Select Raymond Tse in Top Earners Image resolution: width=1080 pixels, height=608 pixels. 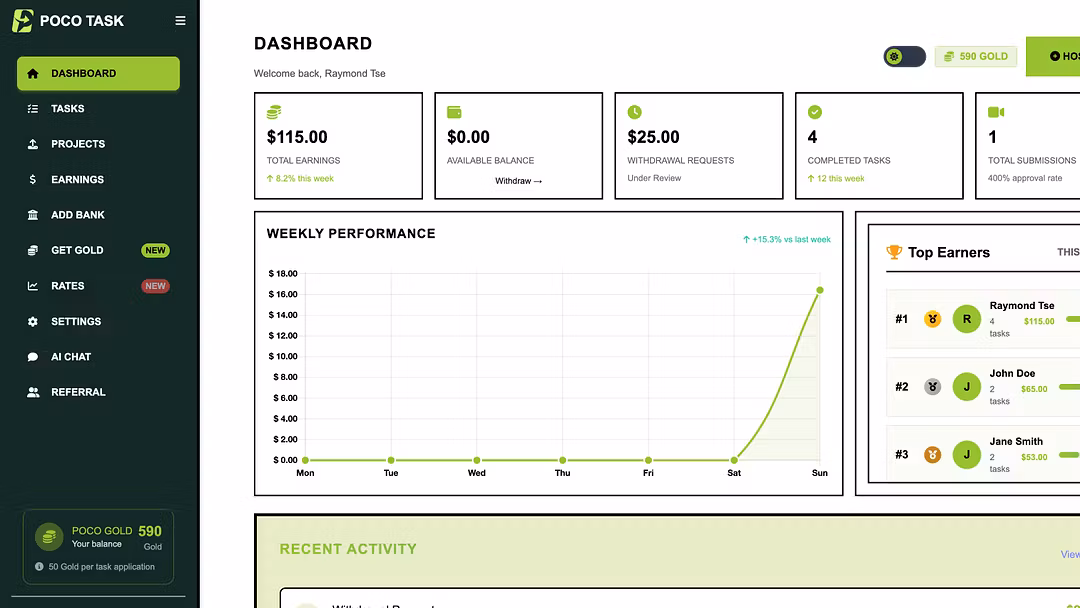(x=1021, y=306)
